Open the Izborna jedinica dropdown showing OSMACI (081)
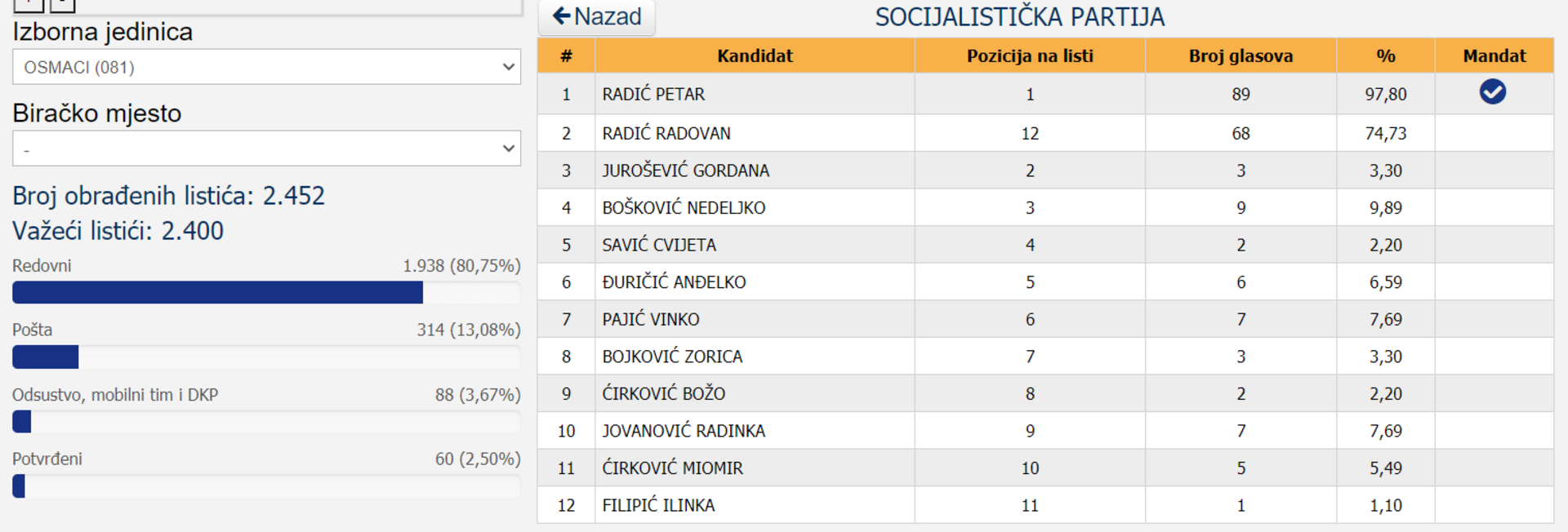The image size is (1568, 532). point(266,67)
